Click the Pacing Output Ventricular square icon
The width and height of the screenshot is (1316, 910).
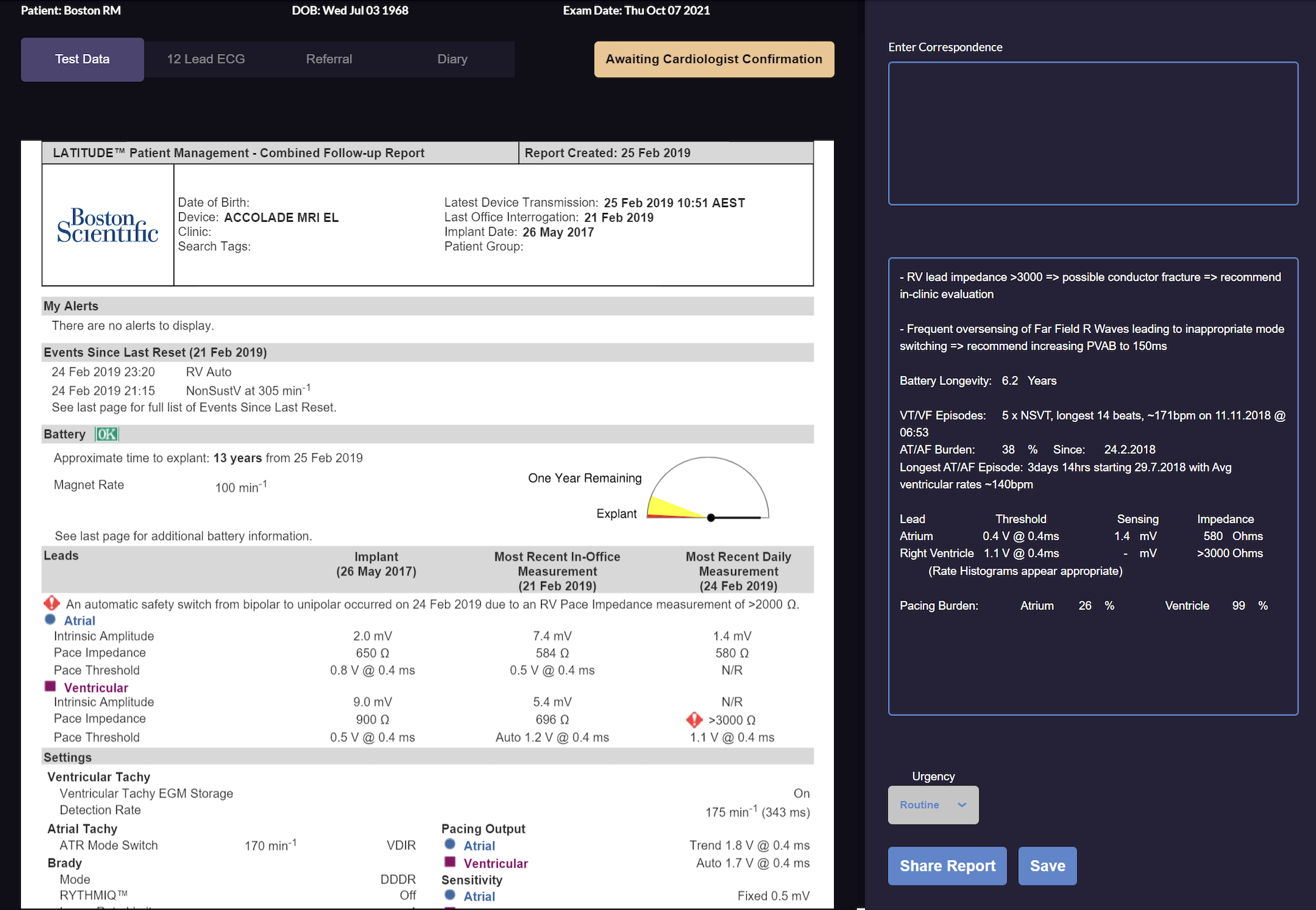click(x=450, y=862)
